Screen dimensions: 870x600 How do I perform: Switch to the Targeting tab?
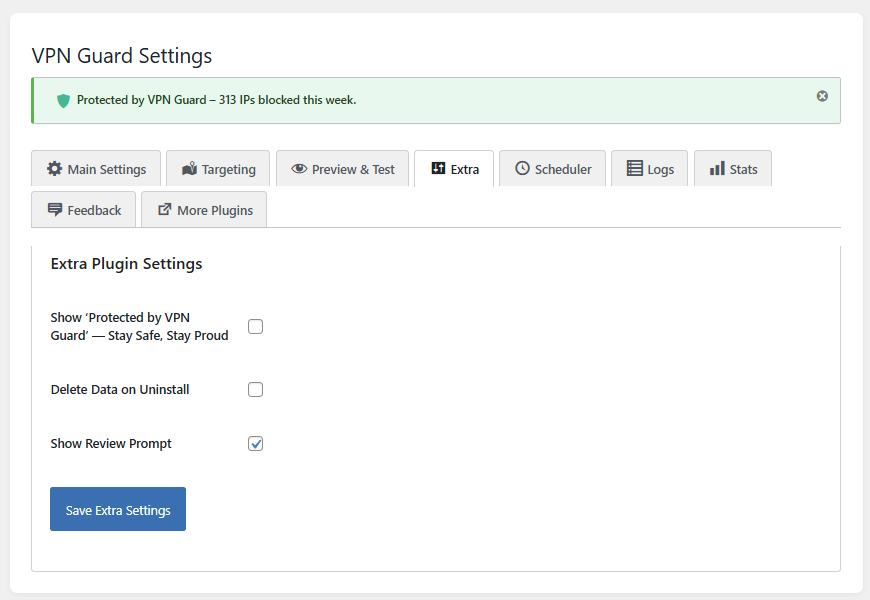coord(218,169)
